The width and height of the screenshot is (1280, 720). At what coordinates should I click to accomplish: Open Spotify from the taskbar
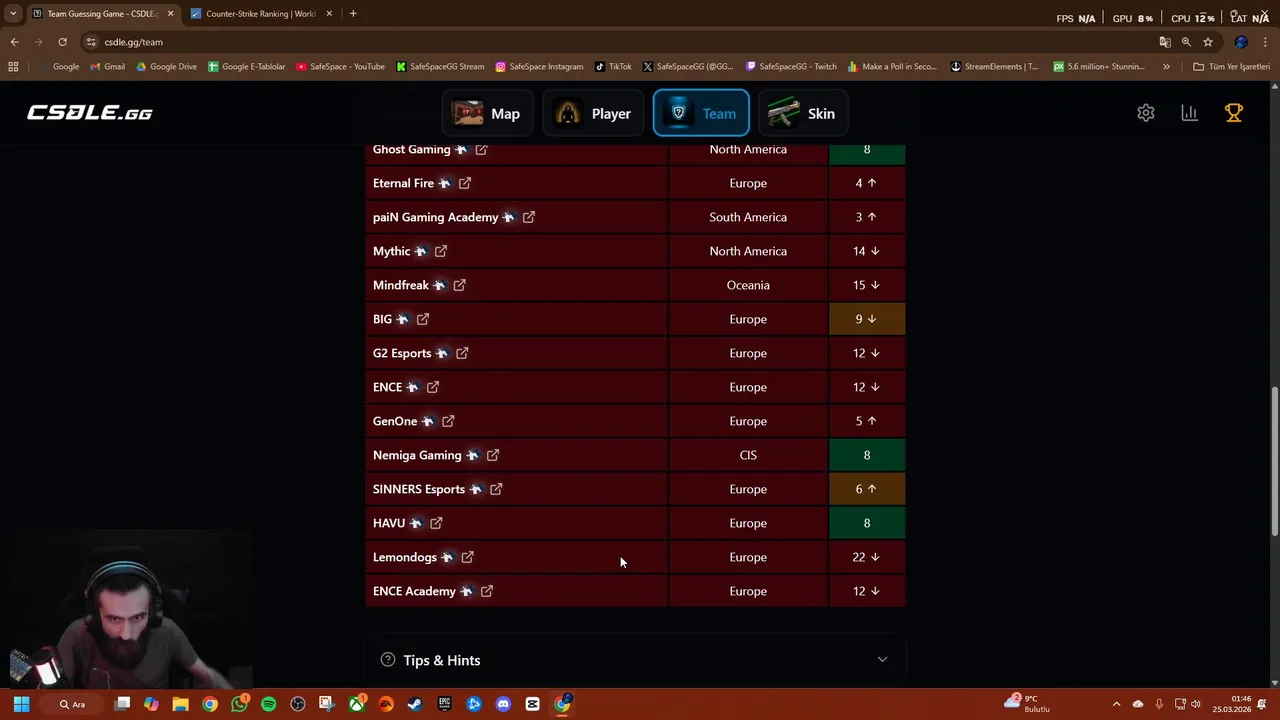tap(268, 704)
